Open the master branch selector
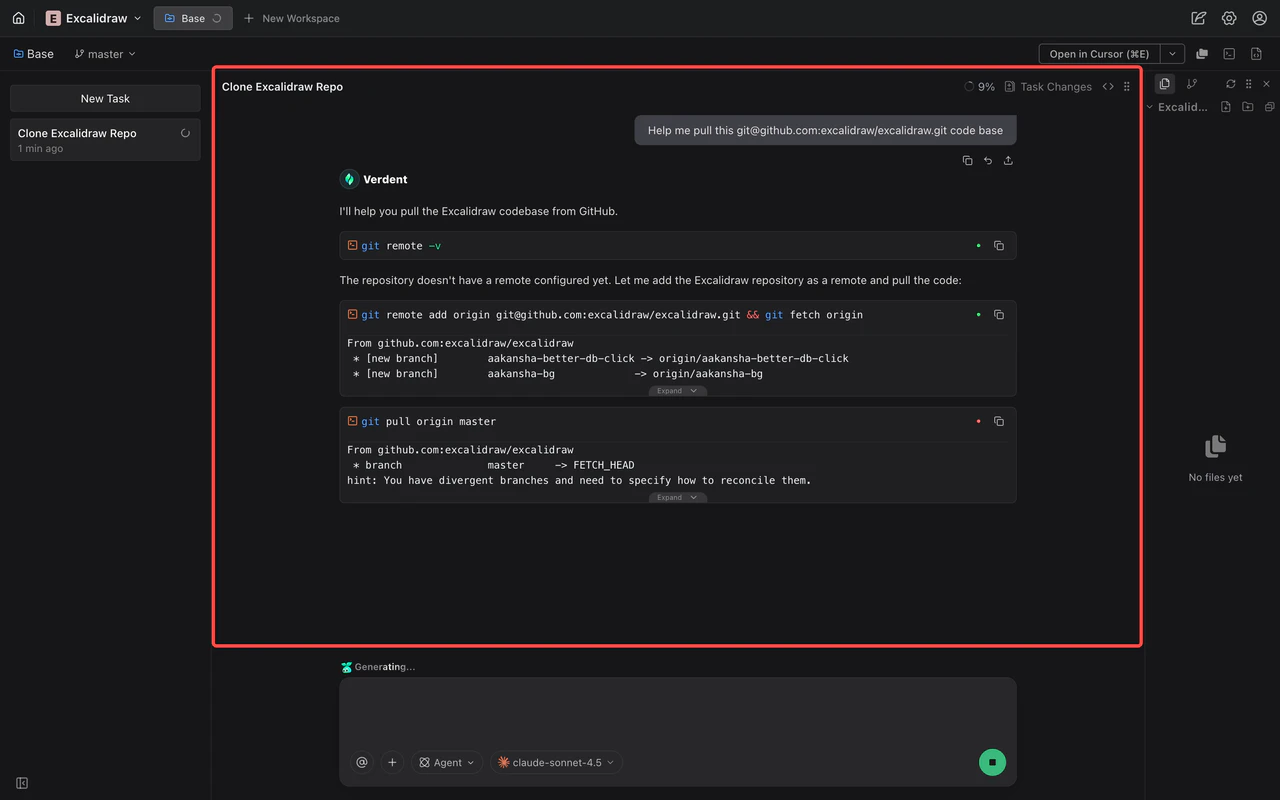The height and width of the screenshot is (800, 1280). click(105, 54)
